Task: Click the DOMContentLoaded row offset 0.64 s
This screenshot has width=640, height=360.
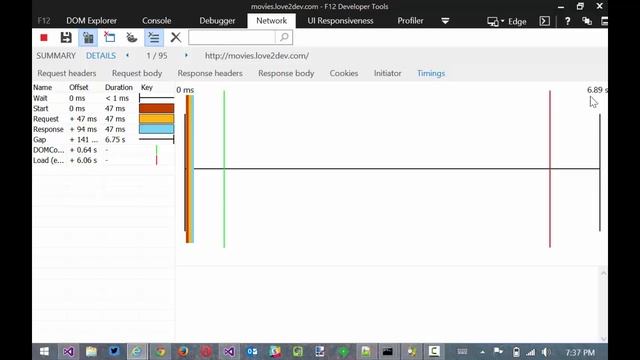Action: (104, 150)
